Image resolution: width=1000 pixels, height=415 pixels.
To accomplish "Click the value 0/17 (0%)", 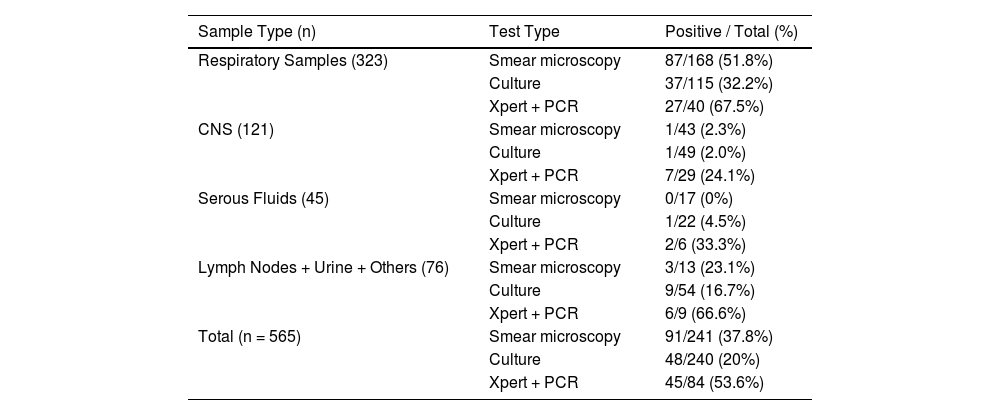I will [x=701, y=199].
